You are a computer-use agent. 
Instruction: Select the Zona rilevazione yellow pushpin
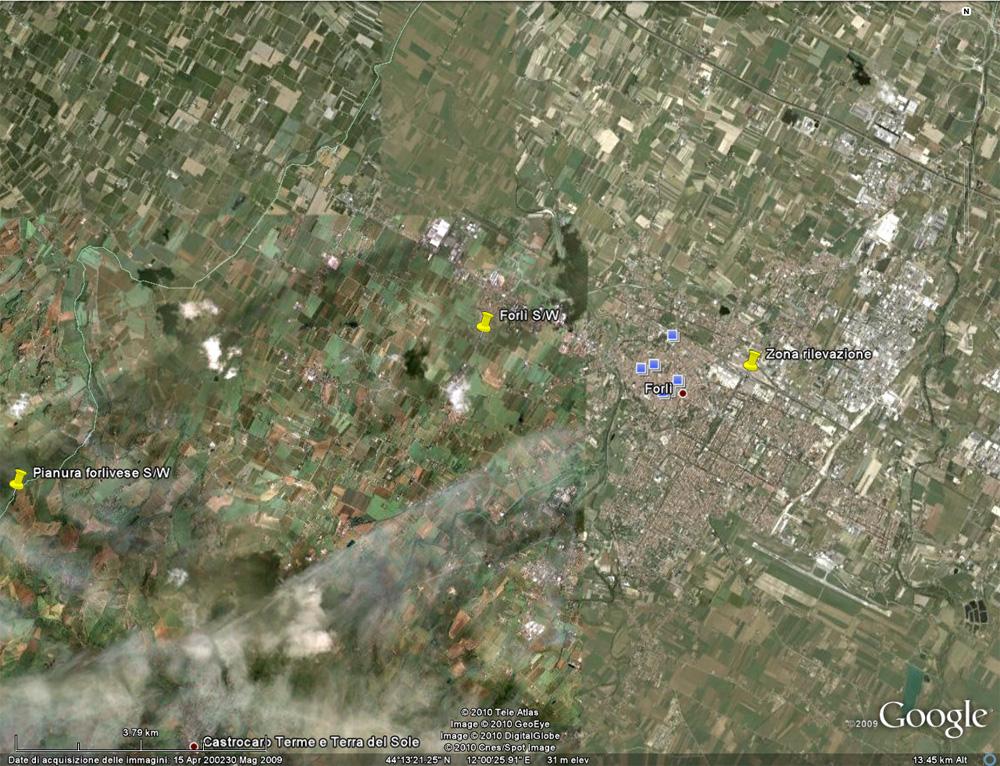(x=752, y=360)
